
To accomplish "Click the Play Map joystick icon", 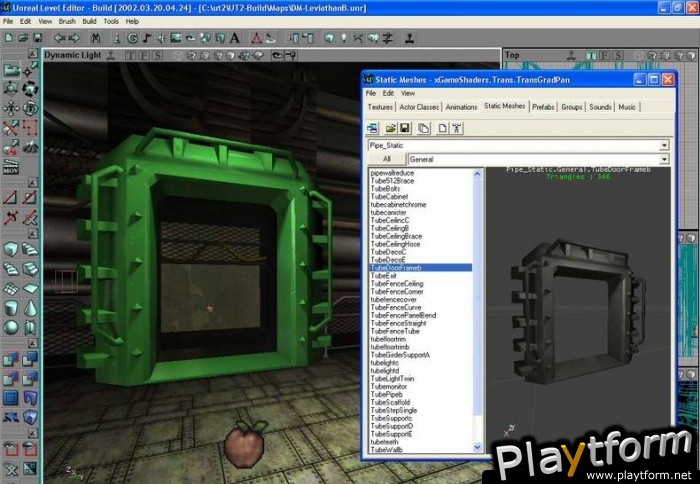I will [409, 38].
